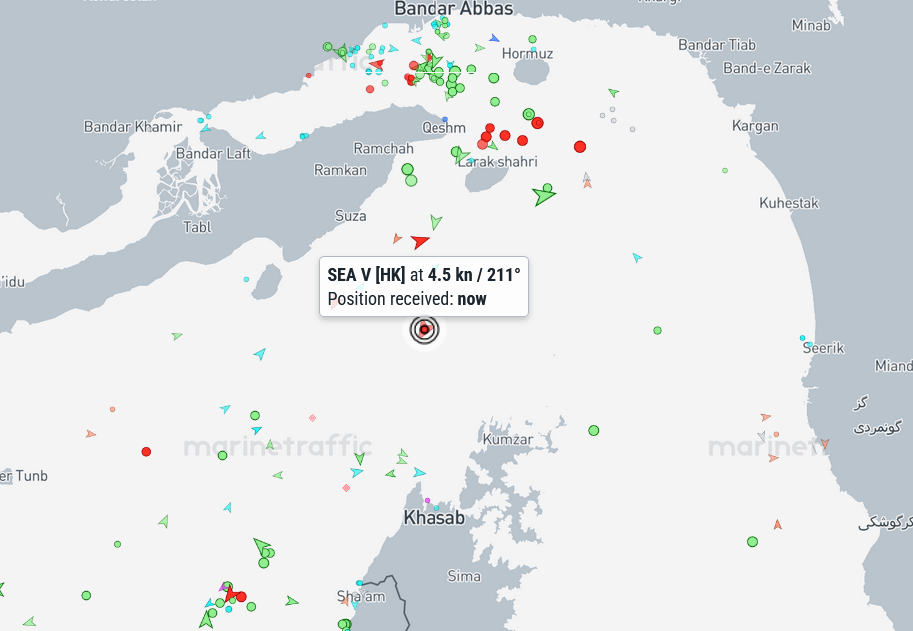Click the Sha'am label
913x631 pixels.
point(361,596)
